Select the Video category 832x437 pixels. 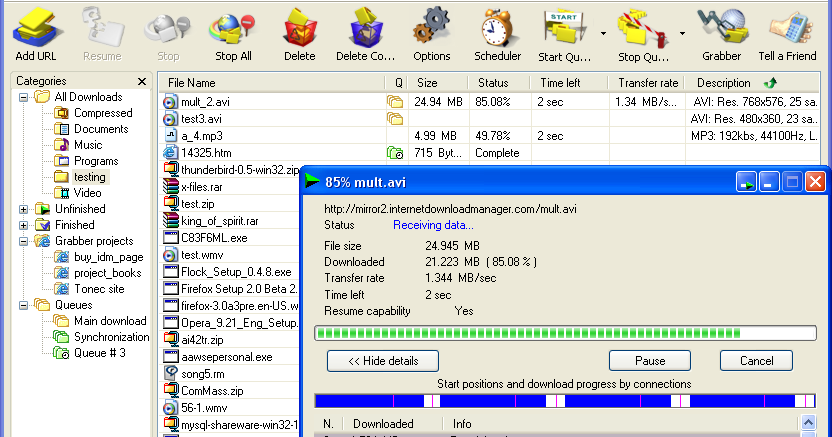tap(88, 193)
